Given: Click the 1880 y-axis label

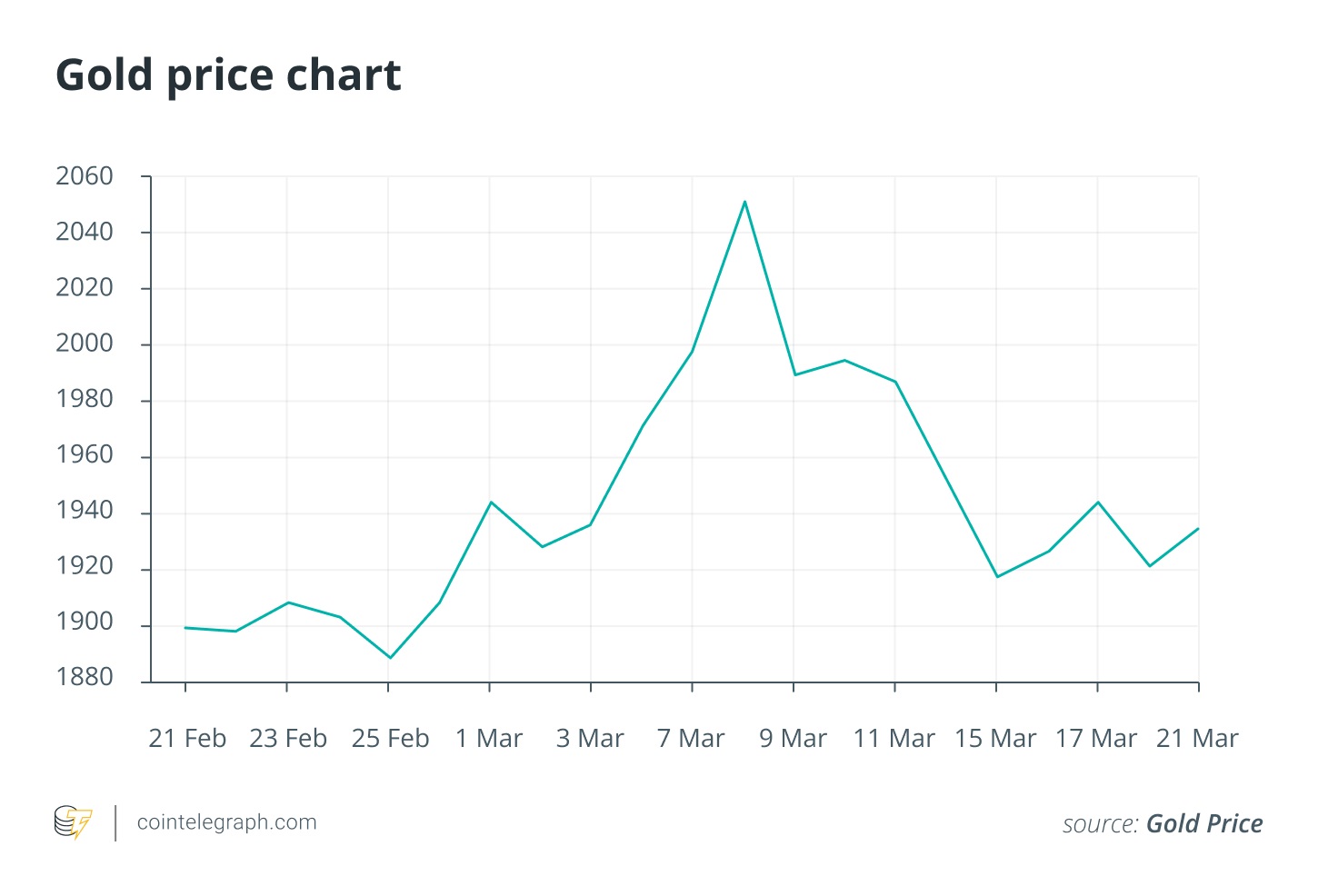Looking at the screenshot, I should point(85,677).
